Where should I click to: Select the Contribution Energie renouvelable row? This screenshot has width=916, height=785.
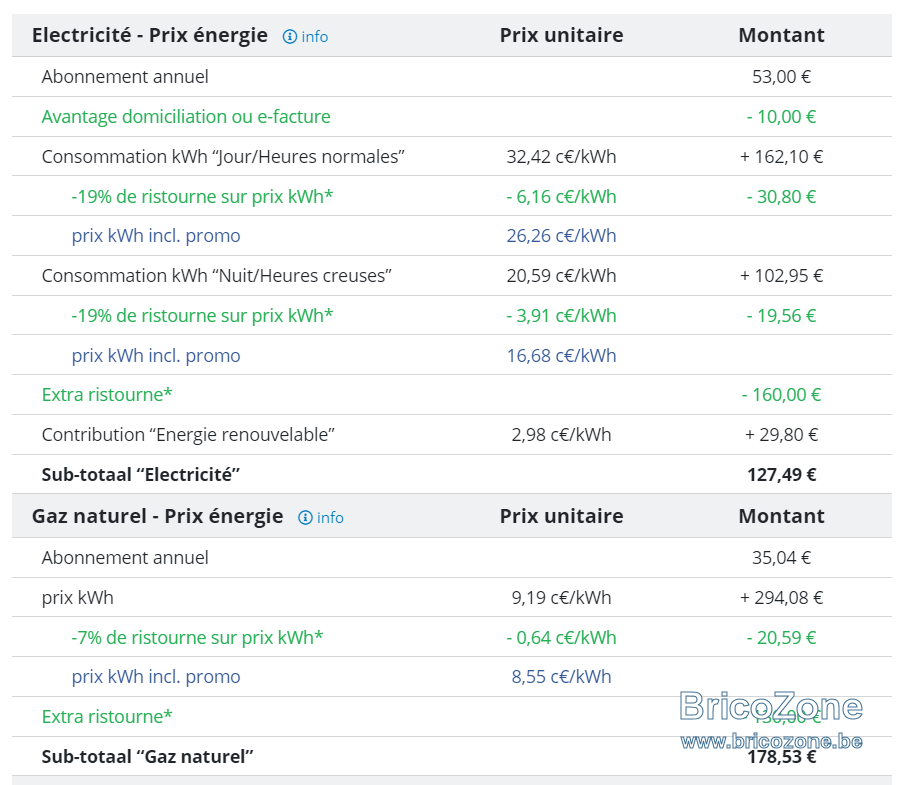click(x=452, y=435)
